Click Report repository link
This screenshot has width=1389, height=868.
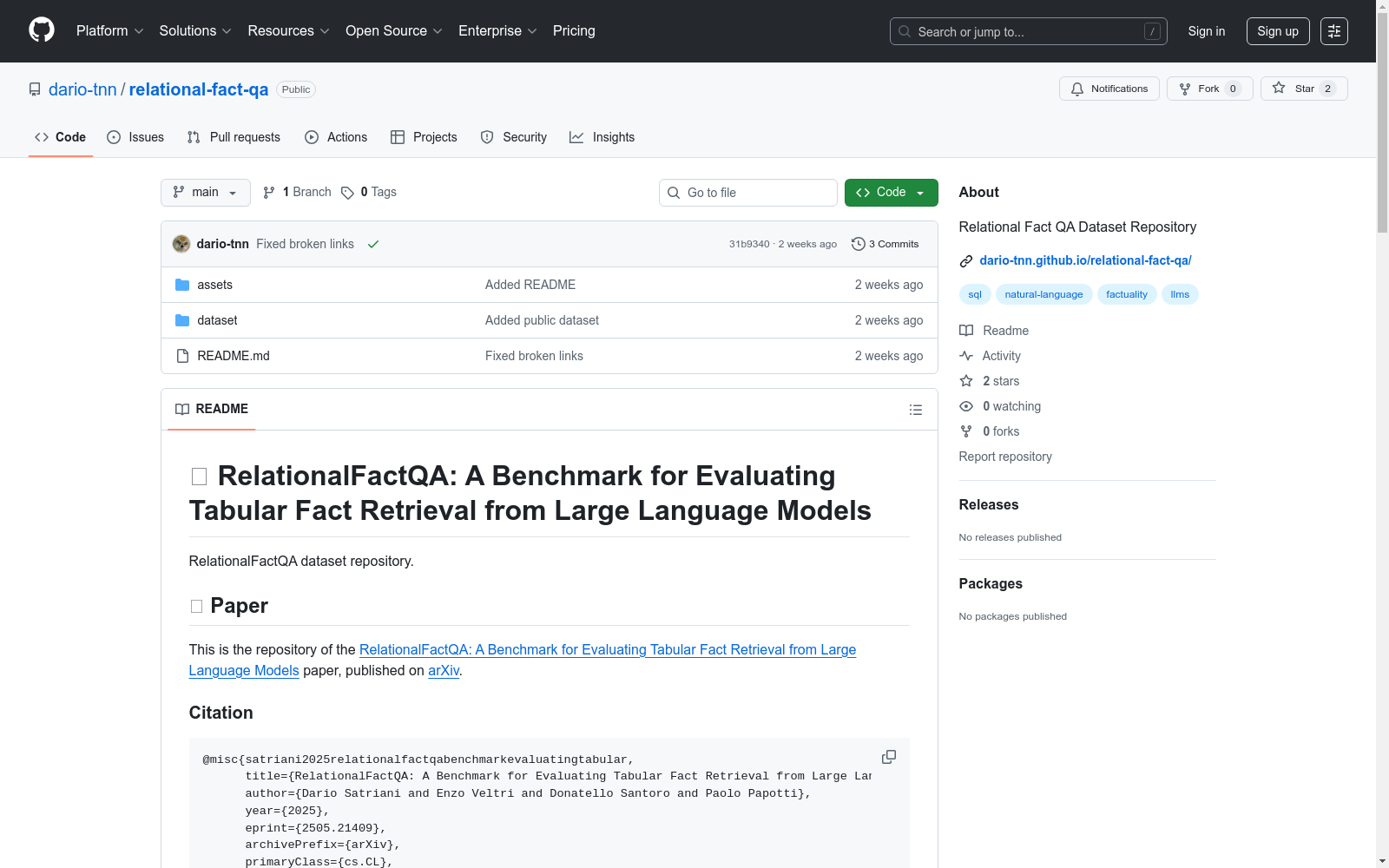tap(1005, 457)
